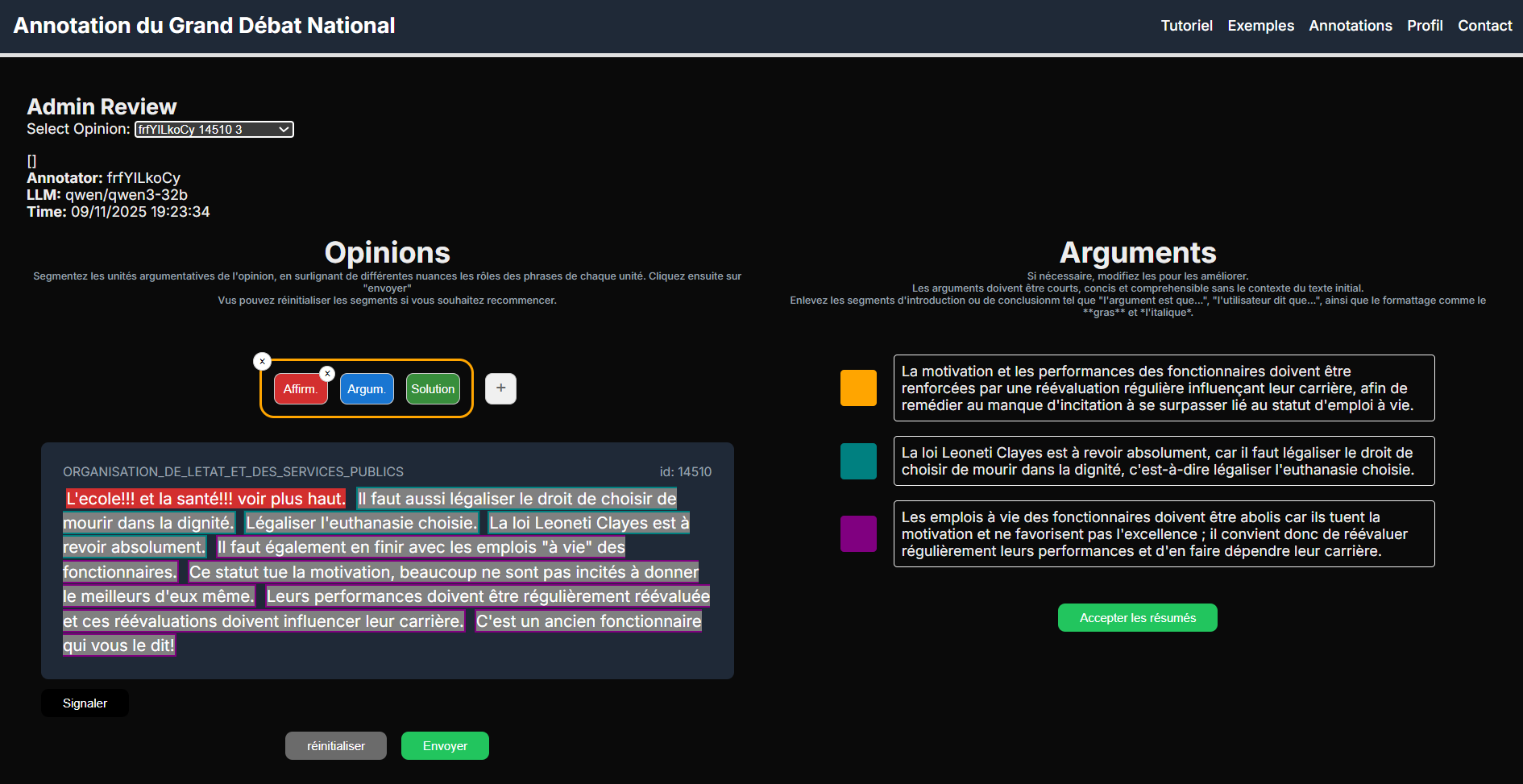Click the Opinions heading
Screen dimensions: 1523x784
388,253
